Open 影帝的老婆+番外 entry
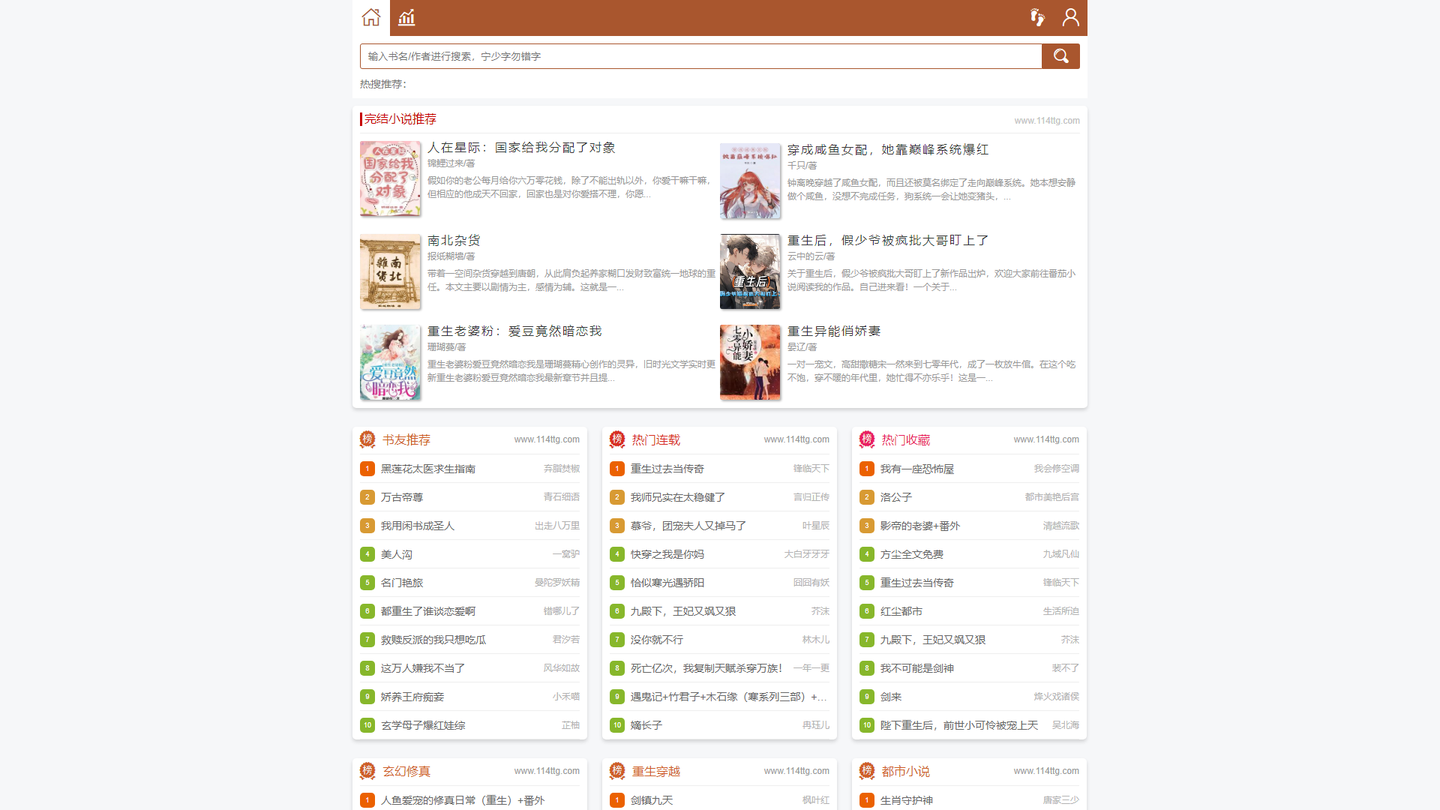 tap(920, 526)
